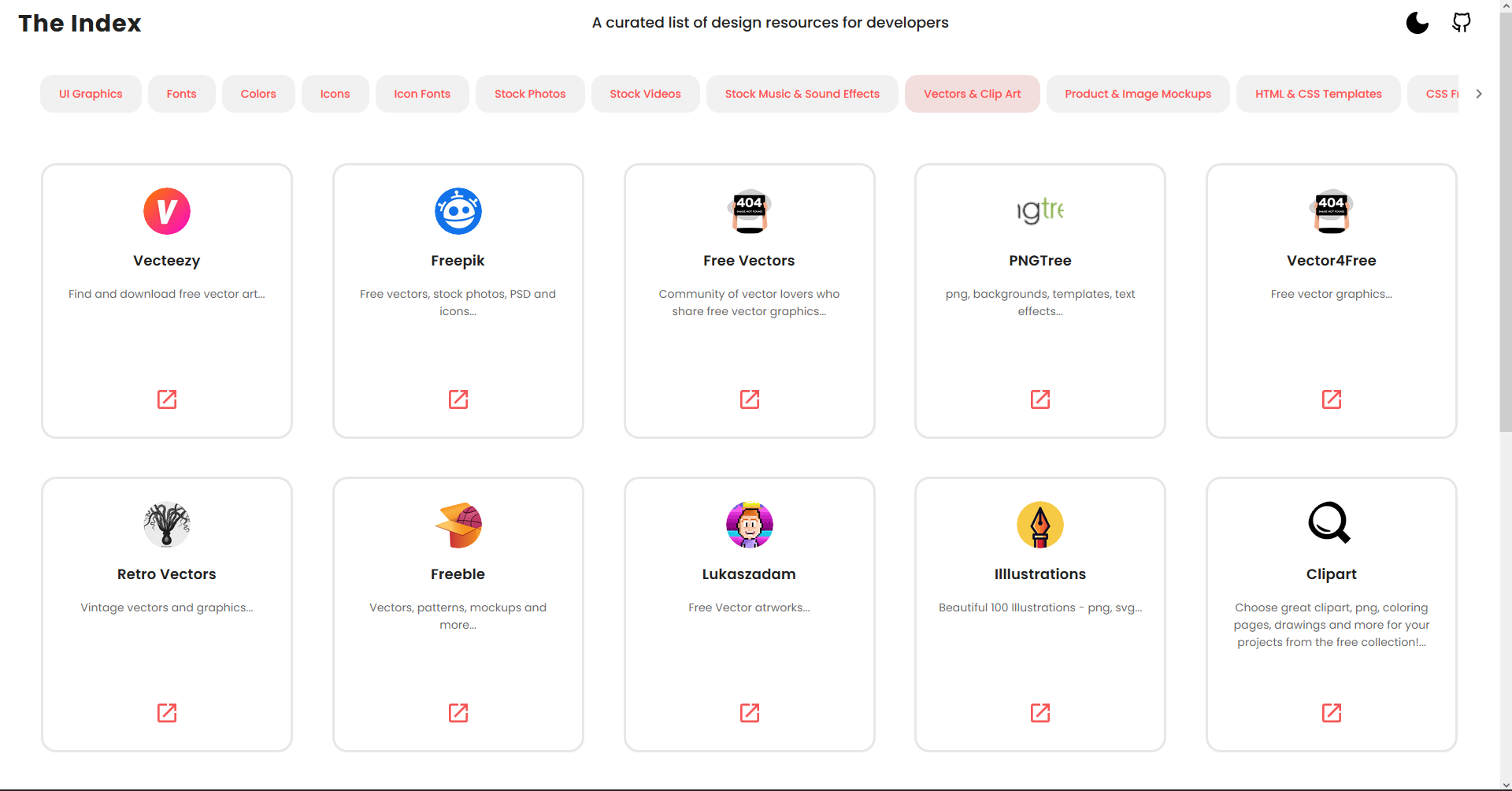1512x791 pixels.
Task: Click the Illustrations pen nib logo
Action: 1040,525
